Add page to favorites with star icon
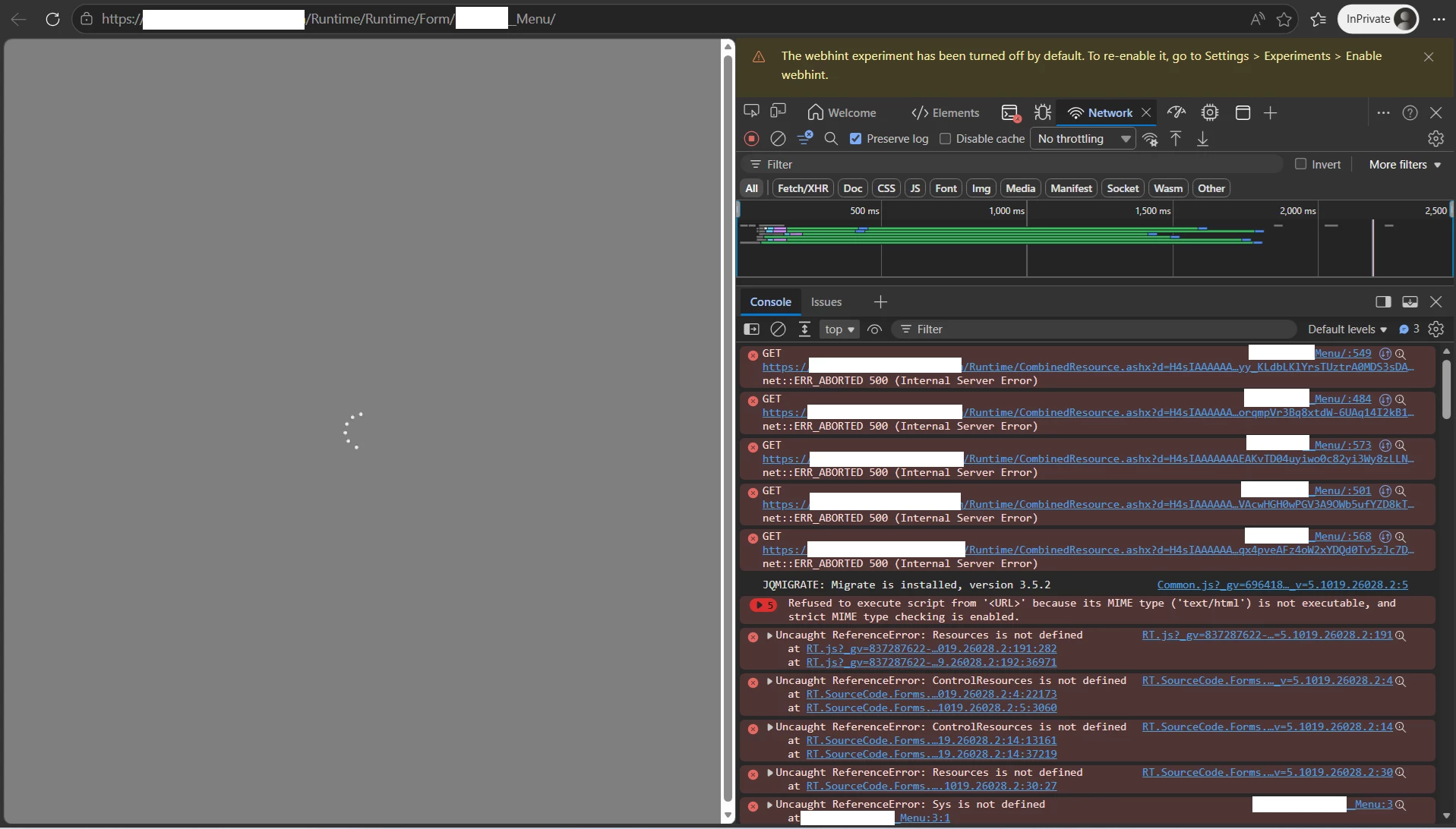Screen dimensions: 1456x829 [1284, 19]
